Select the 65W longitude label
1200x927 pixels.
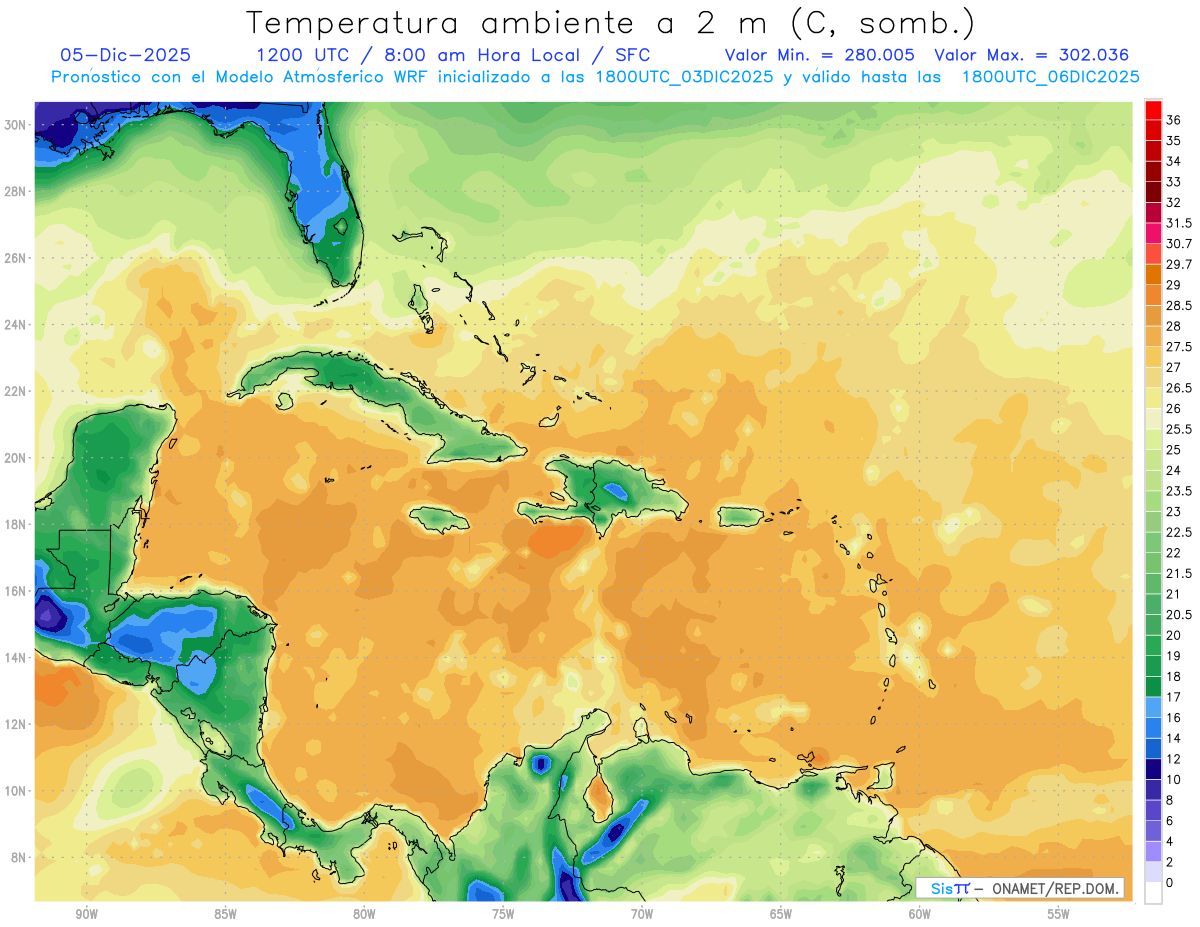(781, 915)
